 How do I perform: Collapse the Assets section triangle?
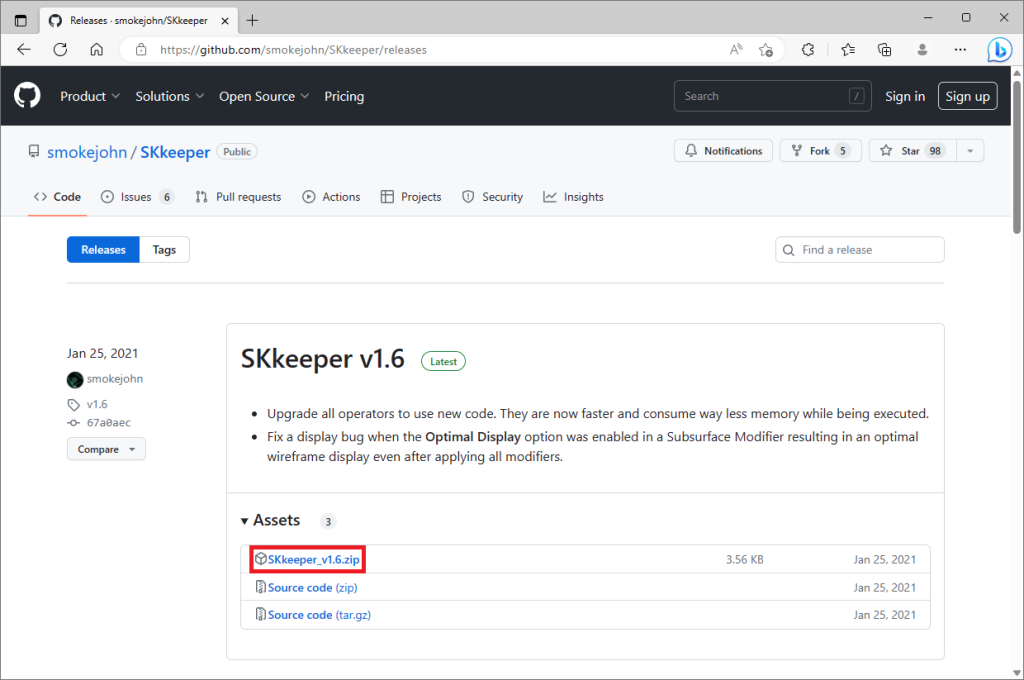245,521
